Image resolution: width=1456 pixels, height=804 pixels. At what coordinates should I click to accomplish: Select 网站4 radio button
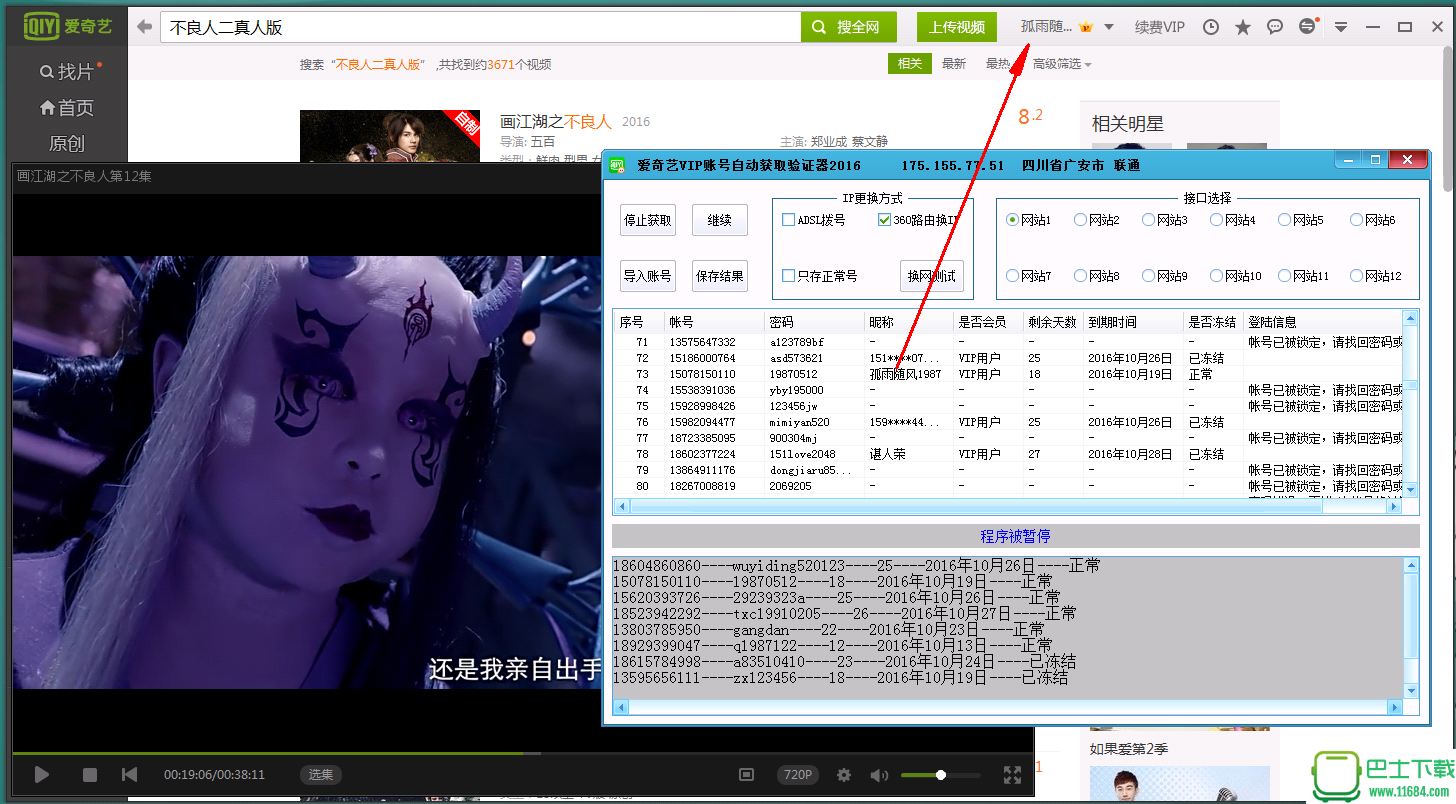pyautogui.click(x=1216, y=220)
